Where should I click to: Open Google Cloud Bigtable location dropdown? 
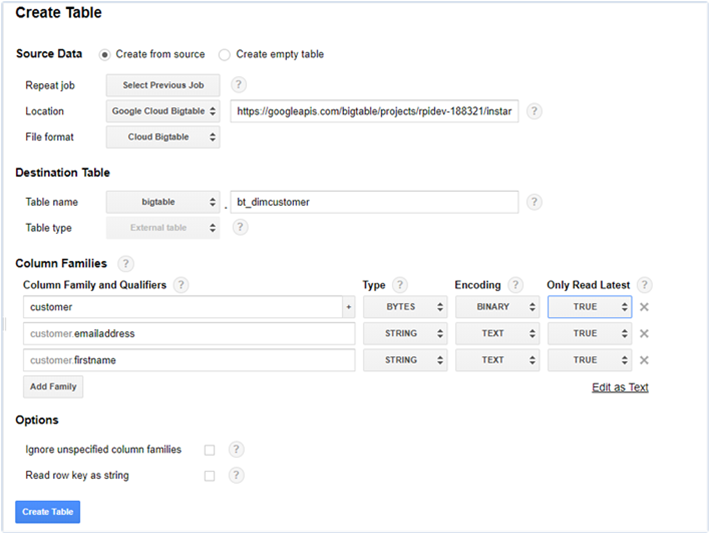(x=162, y=111)
